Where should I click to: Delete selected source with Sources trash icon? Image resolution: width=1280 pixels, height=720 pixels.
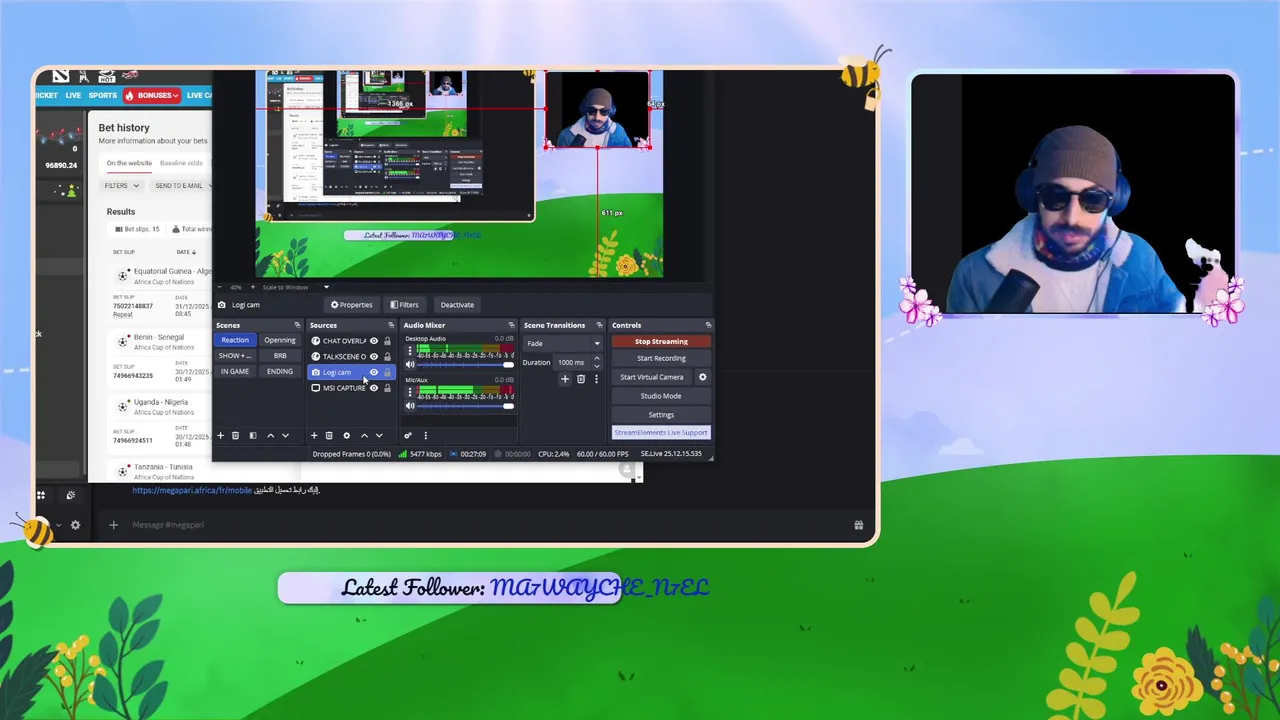[329, 435]
